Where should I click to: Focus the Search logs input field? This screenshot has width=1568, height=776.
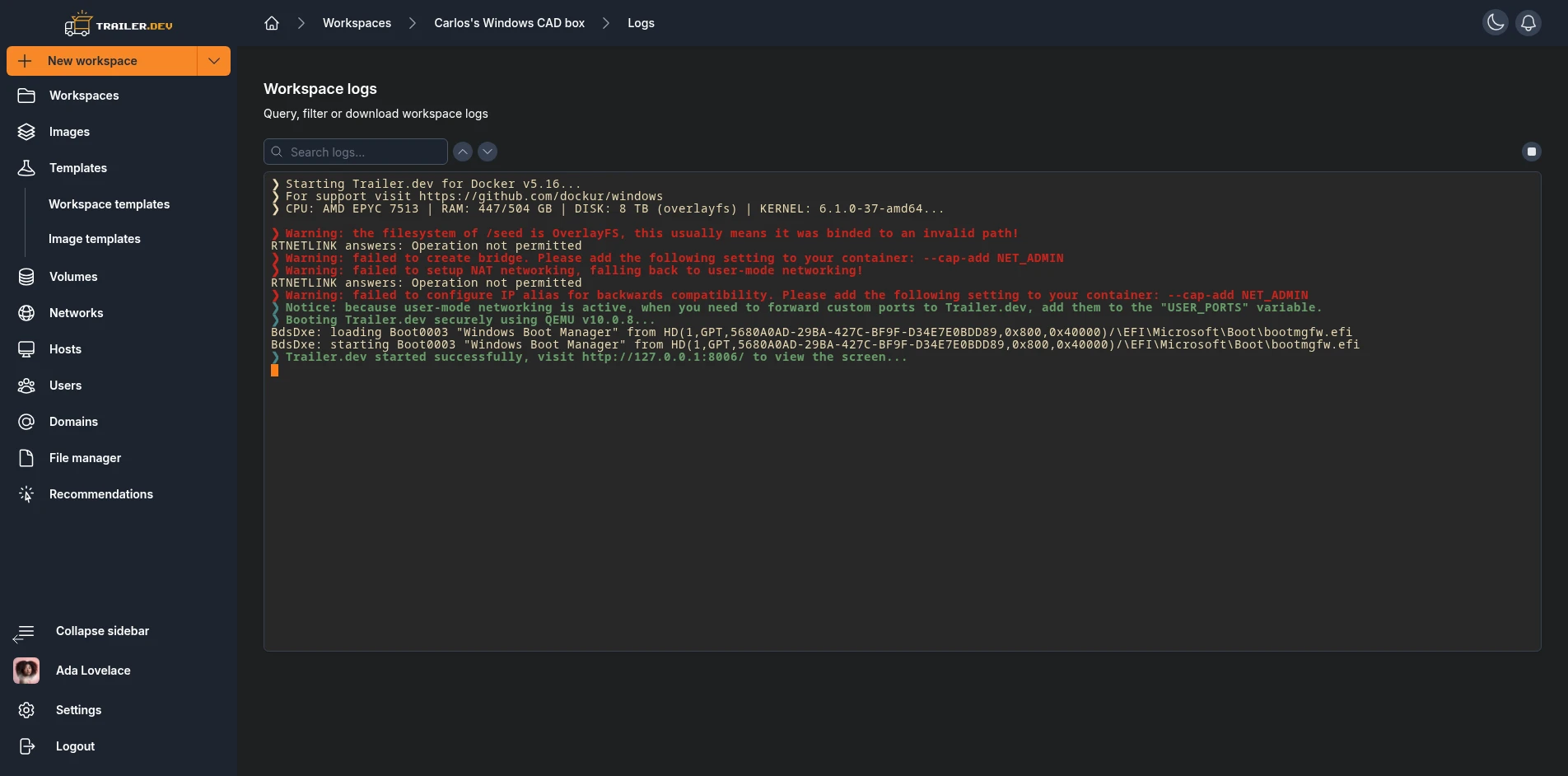pyautogui.click(x=356, y=152)
